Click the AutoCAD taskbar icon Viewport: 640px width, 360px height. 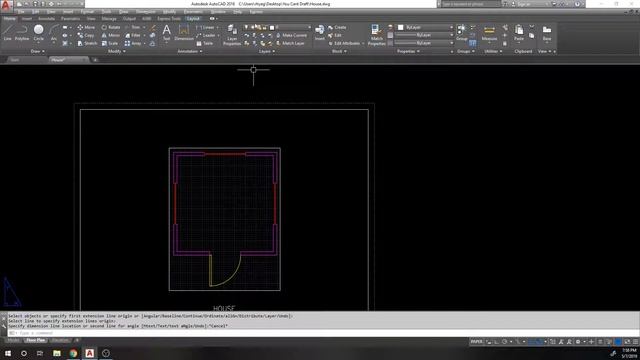click(x=89, y=353)
